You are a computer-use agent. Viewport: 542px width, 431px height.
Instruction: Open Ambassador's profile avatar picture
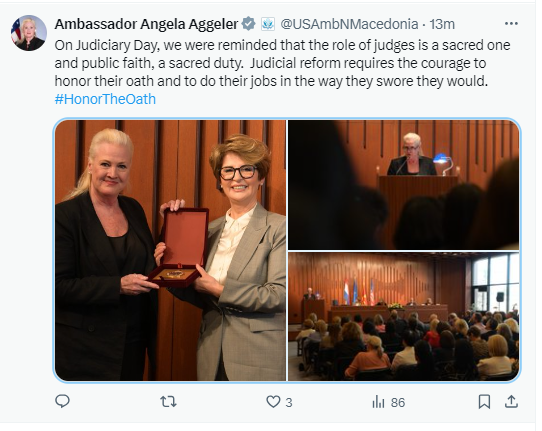(29, 33)
